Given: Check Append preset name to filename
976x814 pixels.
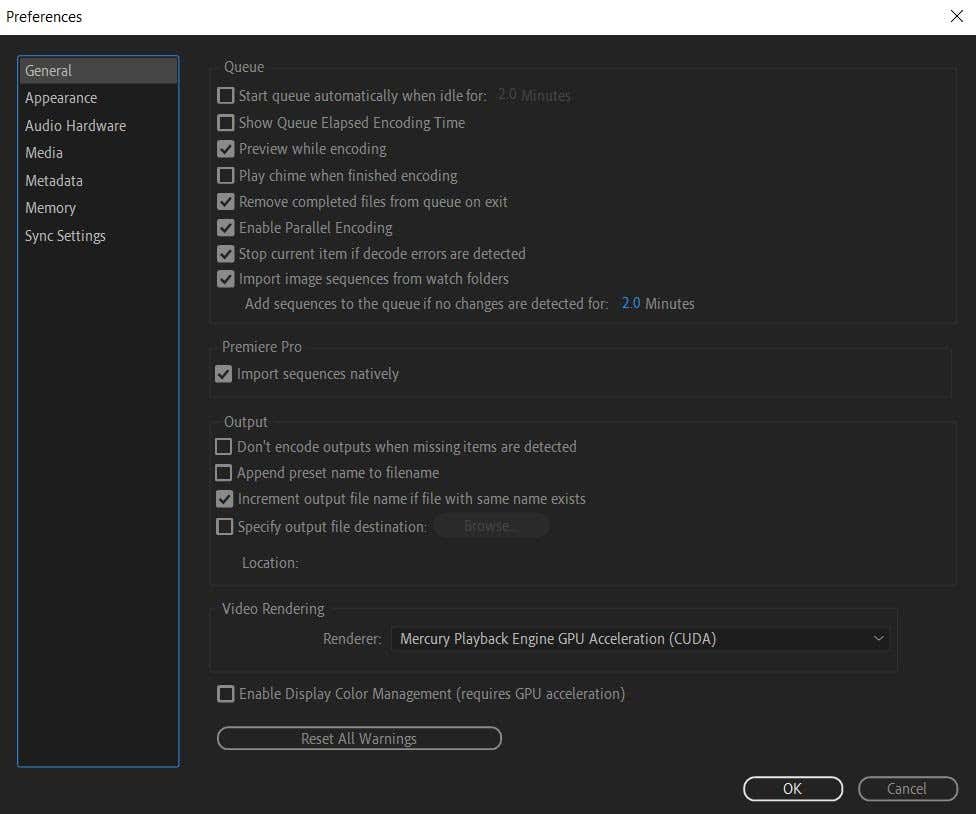Looking at the screenshot, I should pos(224,473).
